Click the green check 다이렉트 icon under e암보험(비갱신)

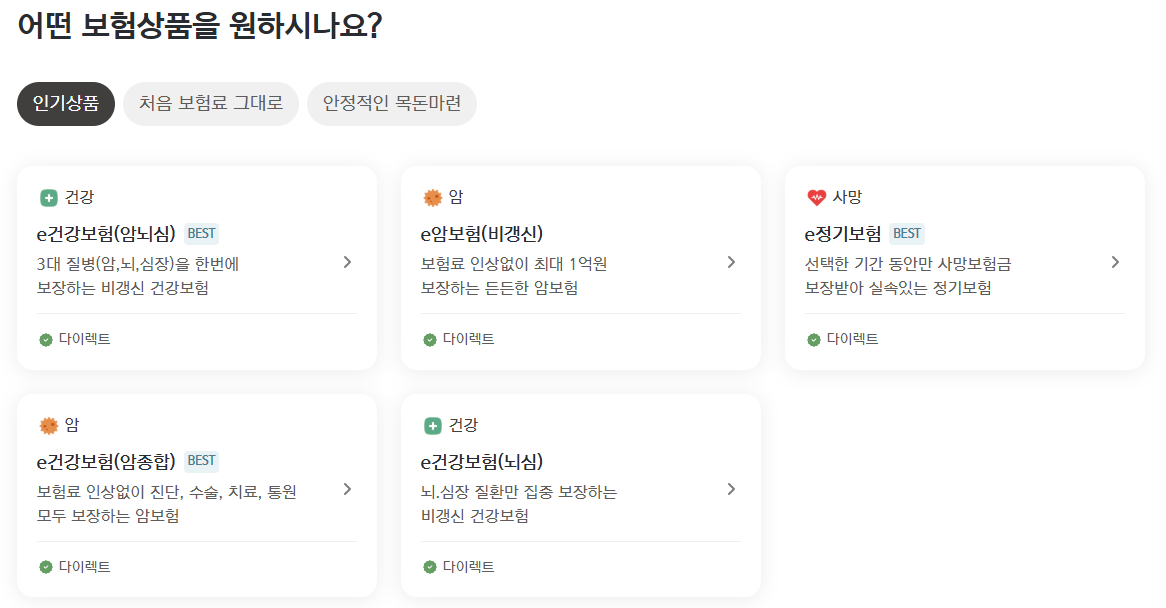click(x=429, y=340)
